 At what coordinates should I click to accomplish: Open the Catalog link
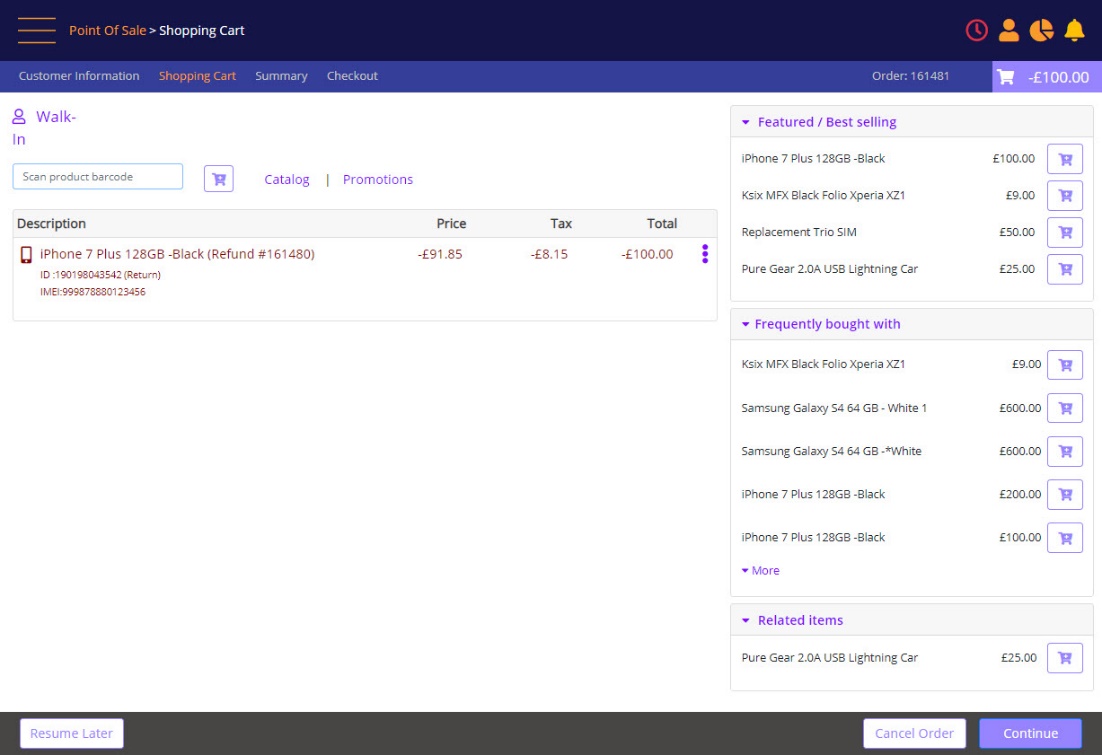coord(287,179)
